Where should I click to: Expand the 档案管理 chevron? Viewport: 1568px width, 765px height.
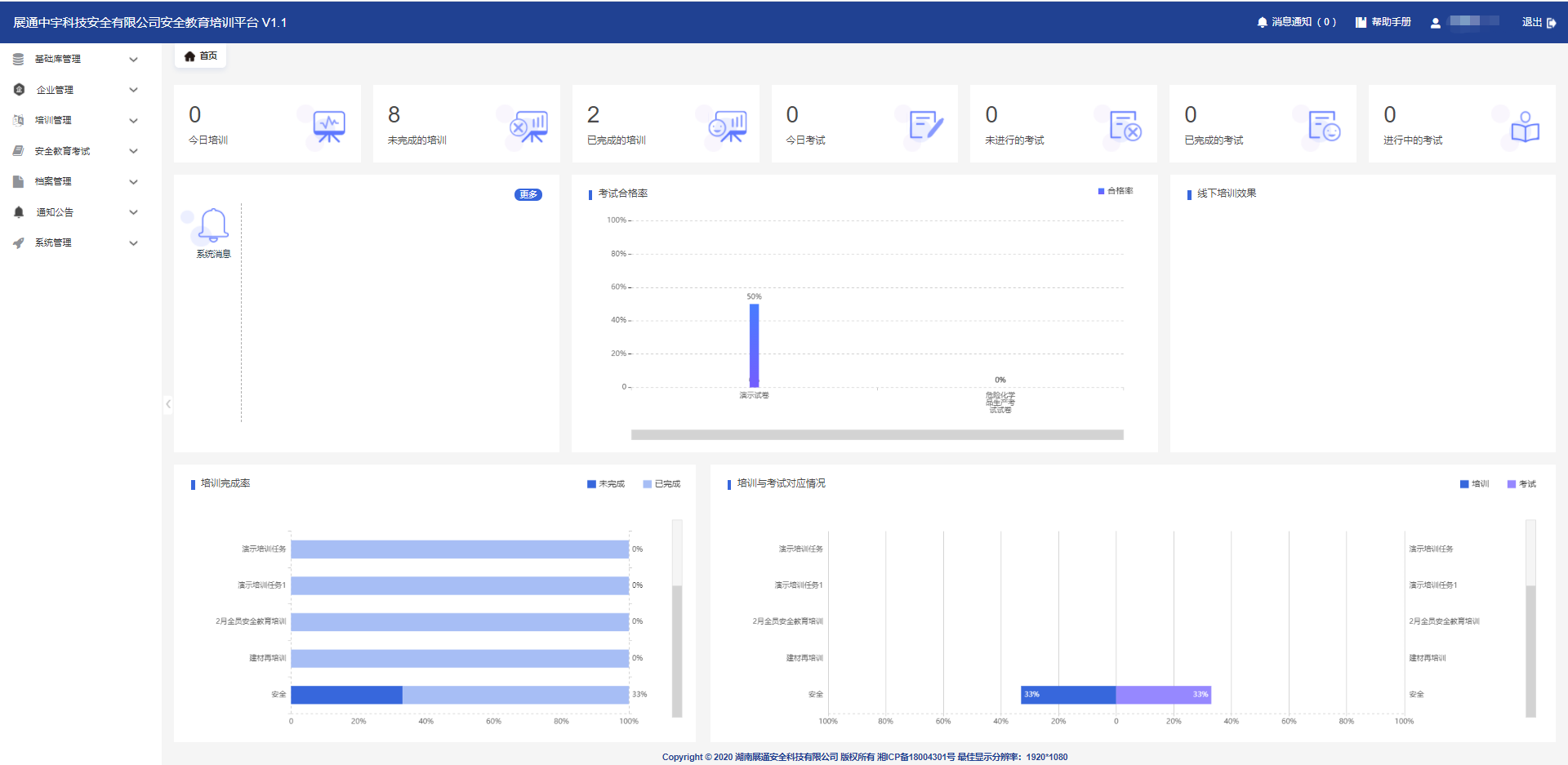tap(134, 182)
